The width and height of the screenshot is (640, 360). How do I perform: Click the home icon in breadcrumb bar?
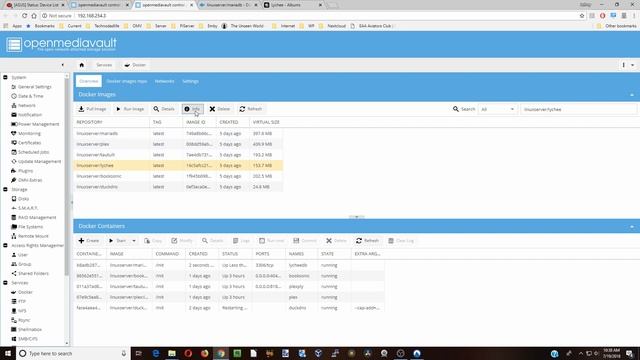82,65
